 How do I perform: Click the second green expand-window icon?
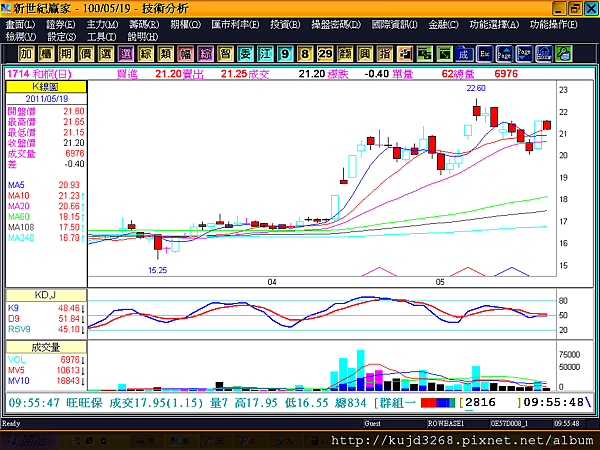coord(444,54)
